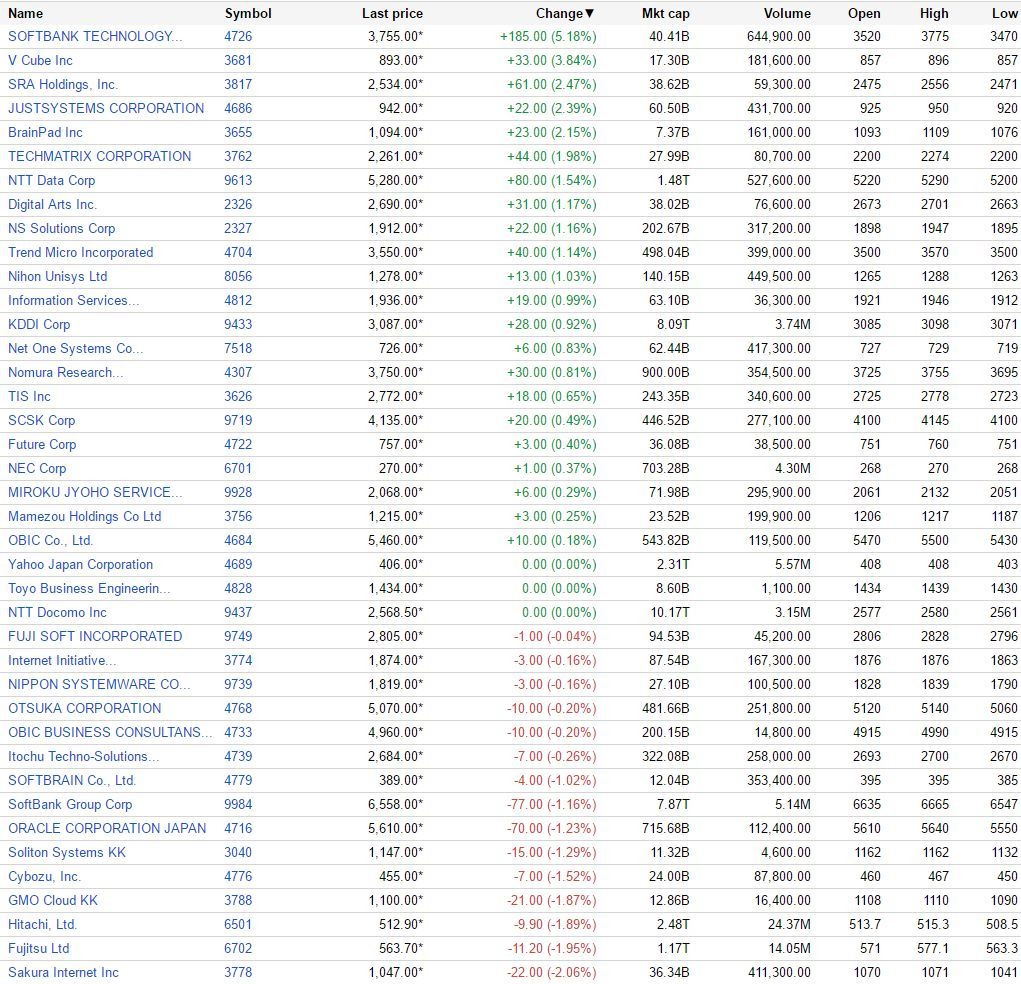Open the TIS Inc link
Viewport: 1021px width, 984px height.
[29, 397]
